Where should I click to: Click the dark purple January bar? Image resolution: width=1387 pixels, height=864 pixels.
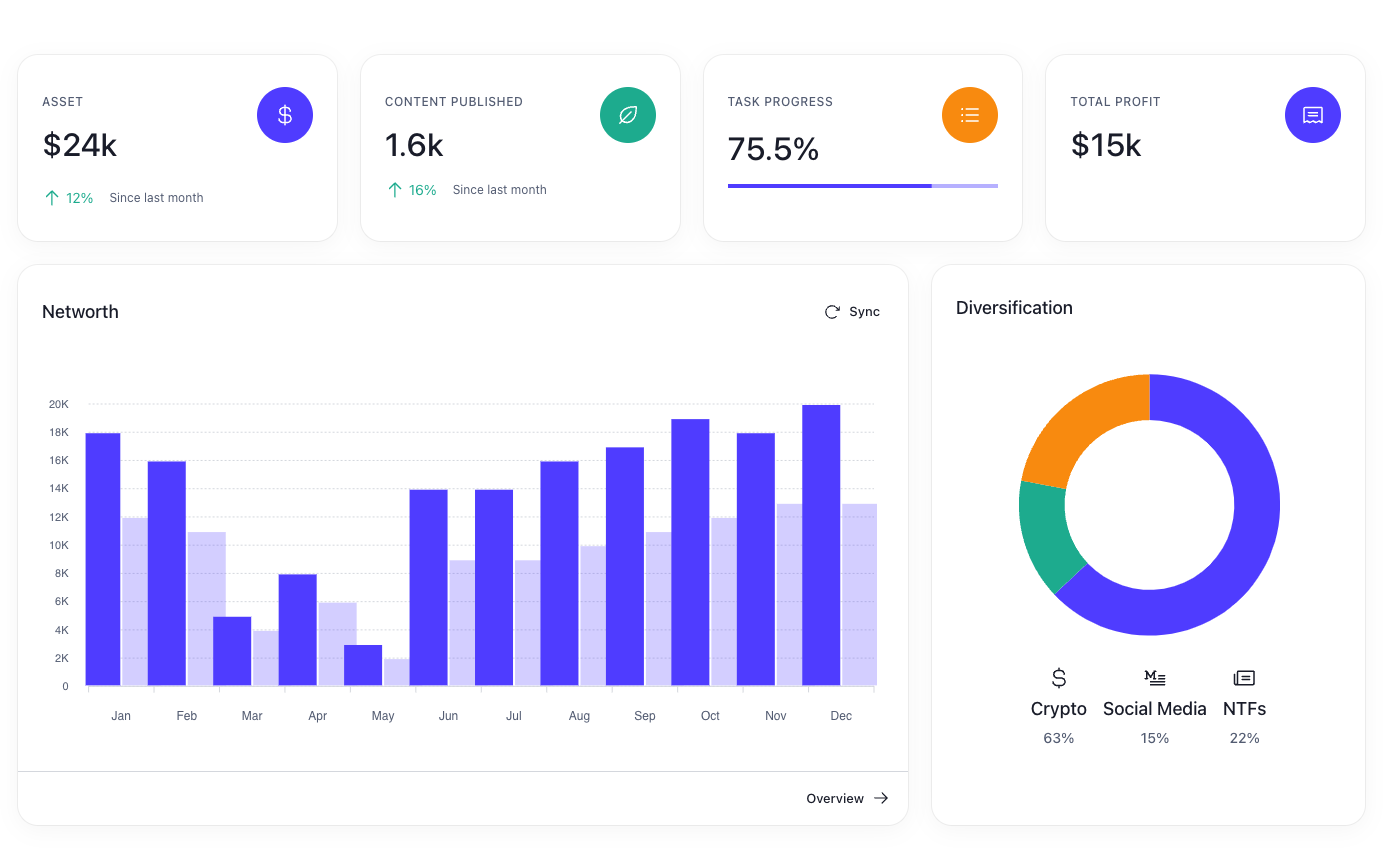[103, 559]
